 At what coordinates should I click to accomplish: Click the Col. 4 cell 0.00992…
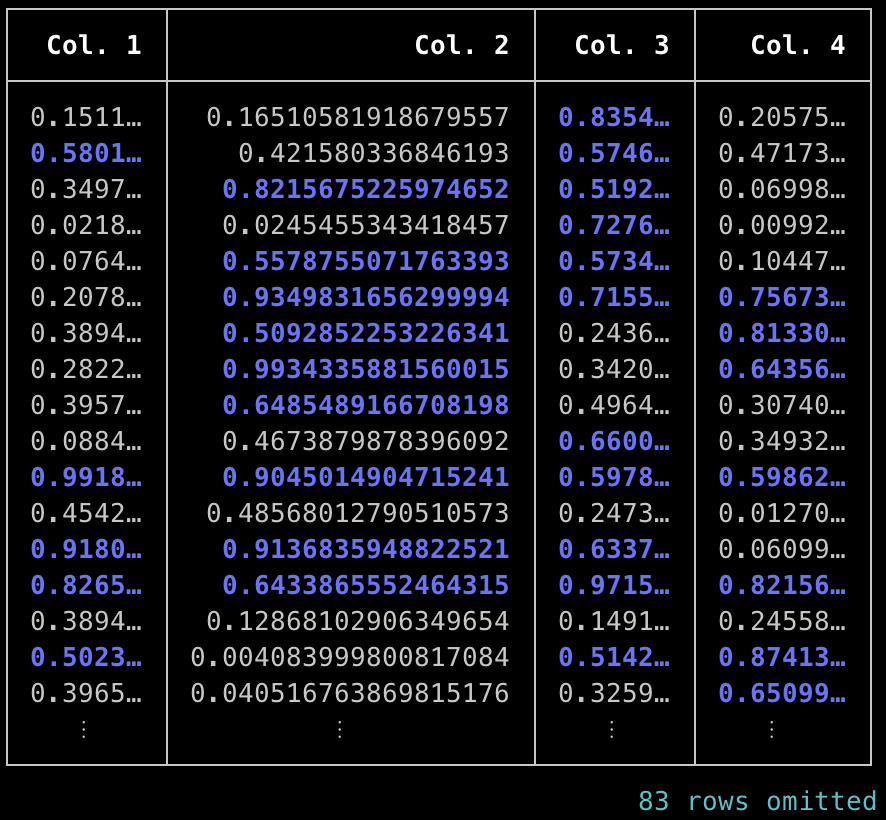(x=782, y=225)
